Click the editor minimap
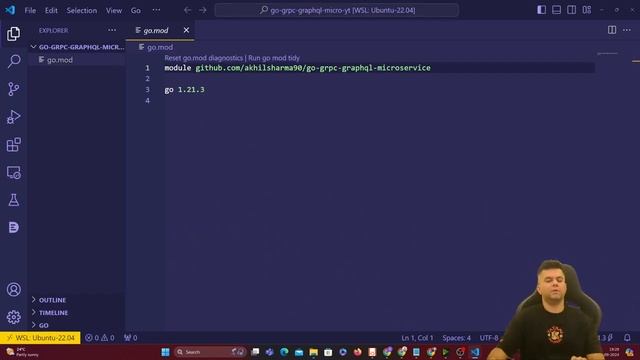Image resolution: width=640 pixels, height=360 pixels. click(x=607, y=53)
